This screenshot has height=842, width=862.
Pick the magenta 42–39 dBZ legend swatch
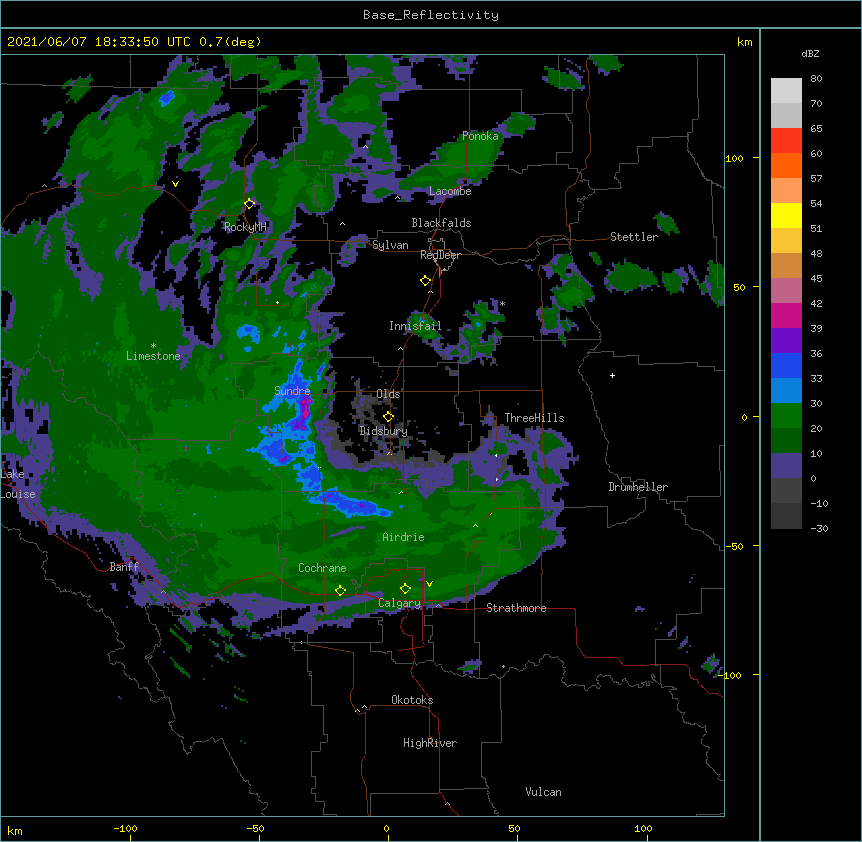[786, 315]
